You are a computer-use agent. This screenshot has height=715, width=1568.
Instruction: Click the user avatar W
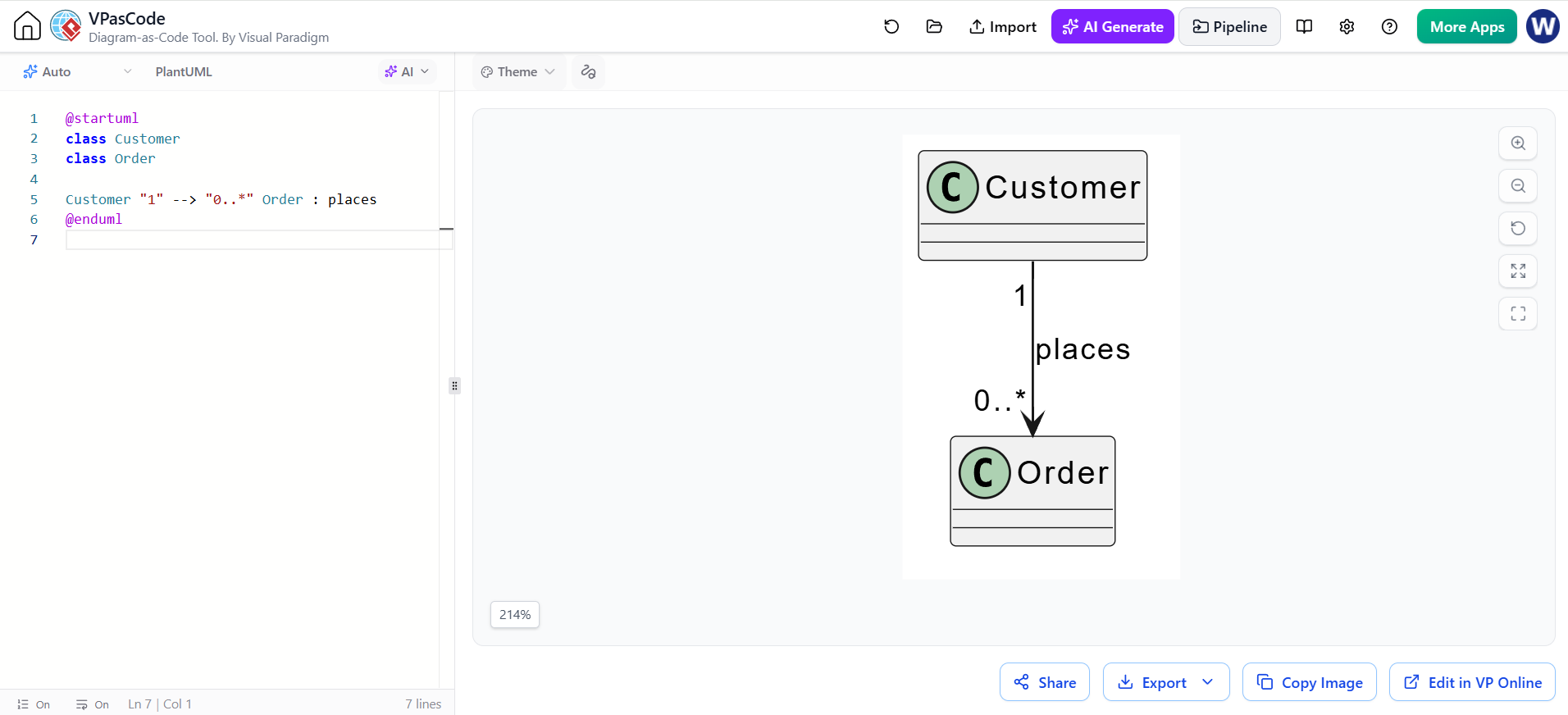[1543, 26]
